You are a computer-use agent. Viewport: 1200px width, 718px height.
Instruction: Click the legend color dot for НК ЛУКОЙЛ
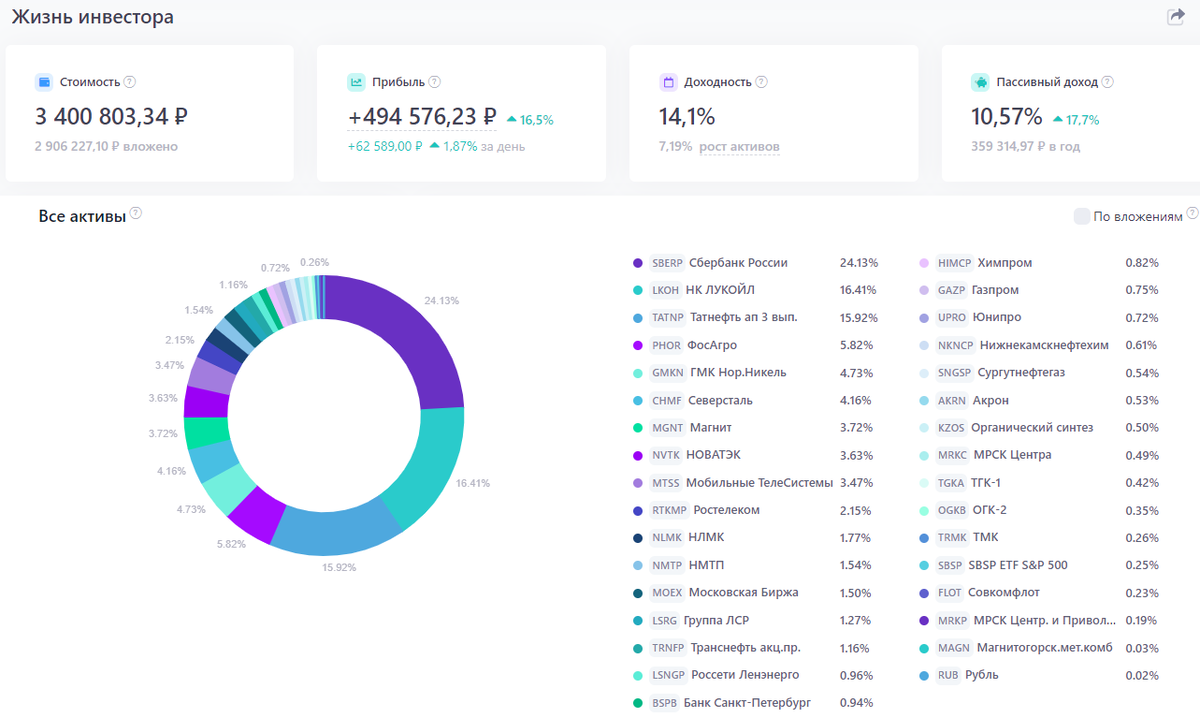pos(638,290)
